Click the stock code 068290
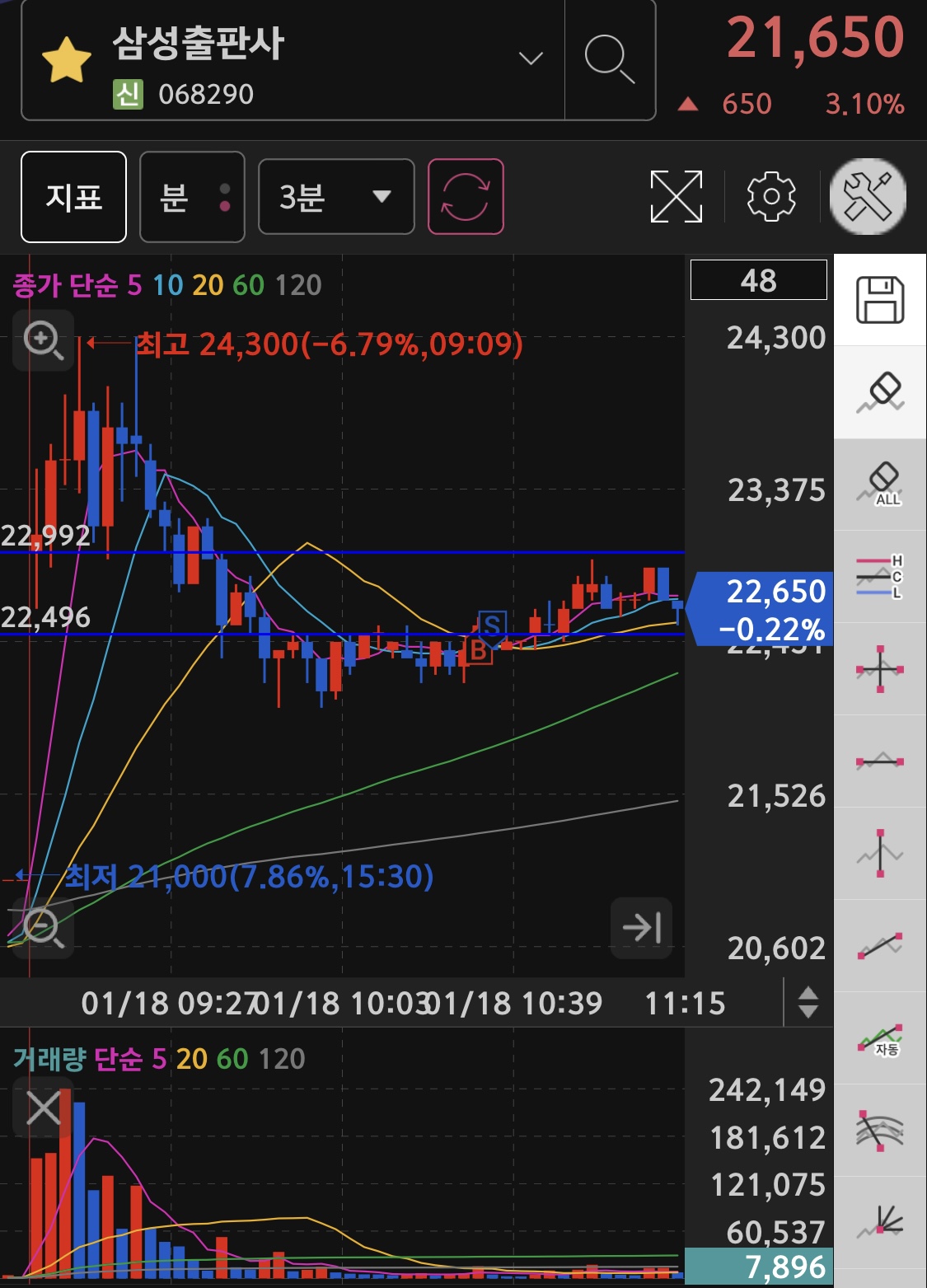The image size is (927, 1288). tap(206, 95)
